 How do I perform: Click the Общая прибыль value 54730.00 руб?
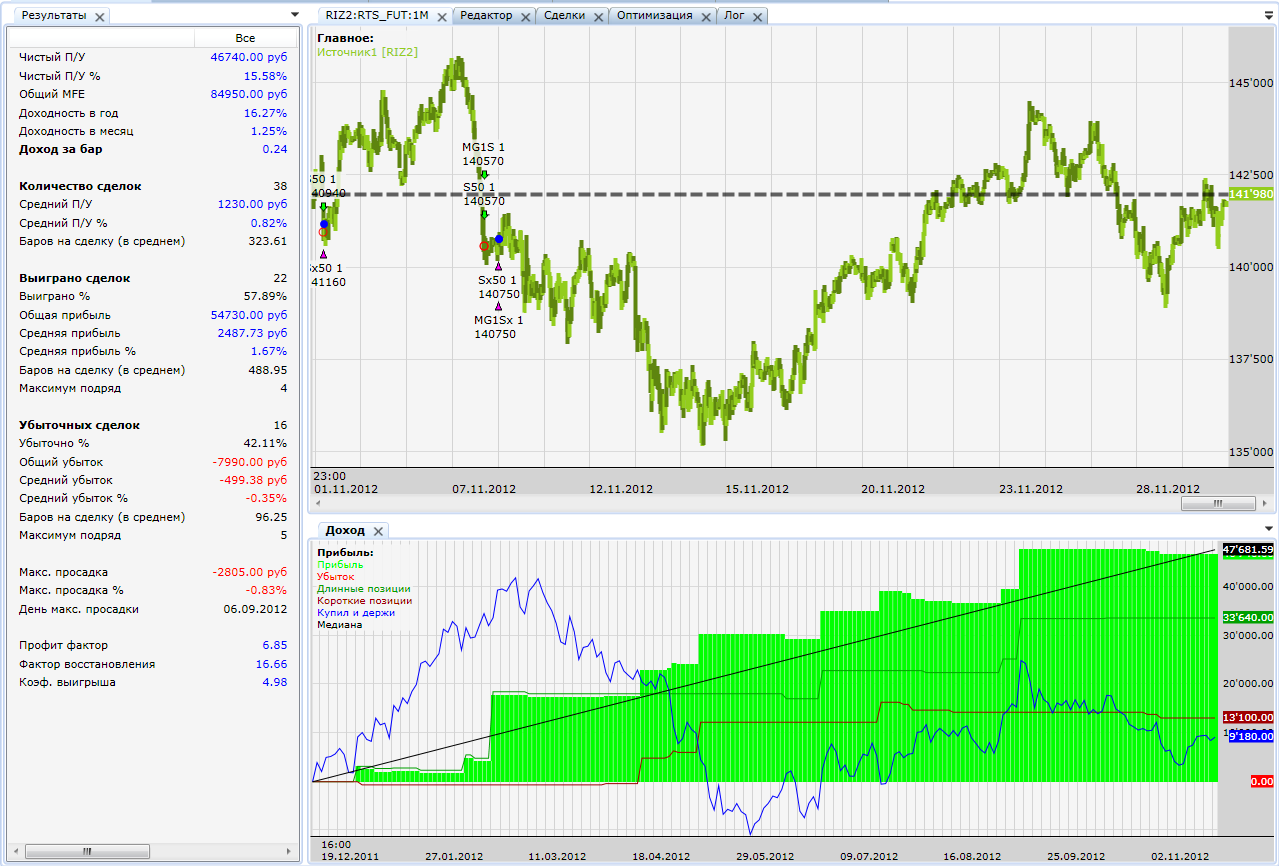click(249, 315)
